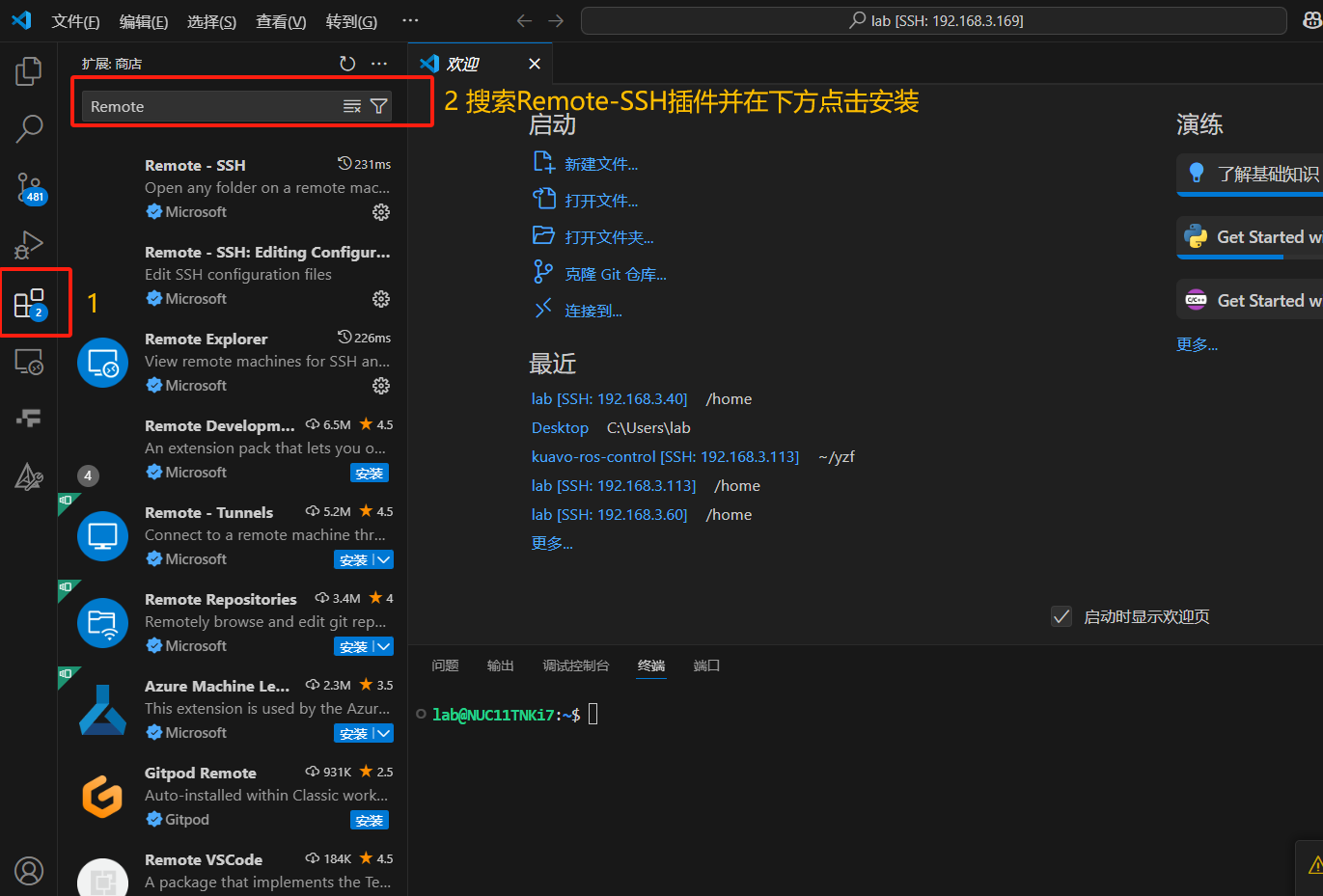This screenshot has height=896, width=1323.
Task: Refresh the extensions marketplace list
Action: click(347, 63)
